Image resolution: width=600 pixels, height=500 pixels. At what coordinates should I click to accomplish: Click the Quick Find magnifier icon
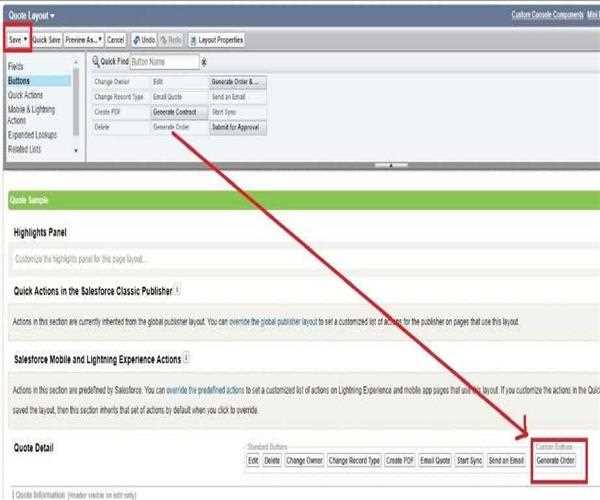pyautogui.click(x=96, y=61)
